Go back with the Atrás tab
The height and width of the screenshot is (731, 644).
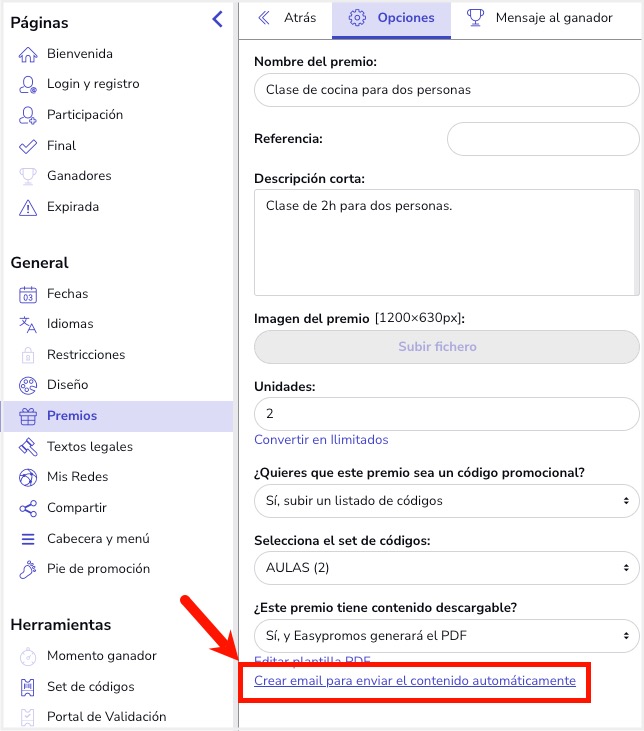coord(287,18)
